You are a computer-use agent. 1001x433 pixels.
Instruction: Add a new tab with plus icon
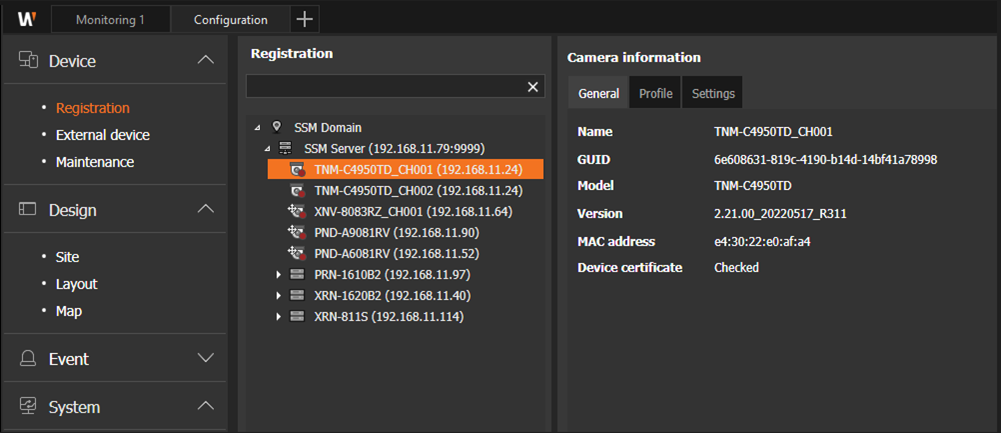point(304,19)
